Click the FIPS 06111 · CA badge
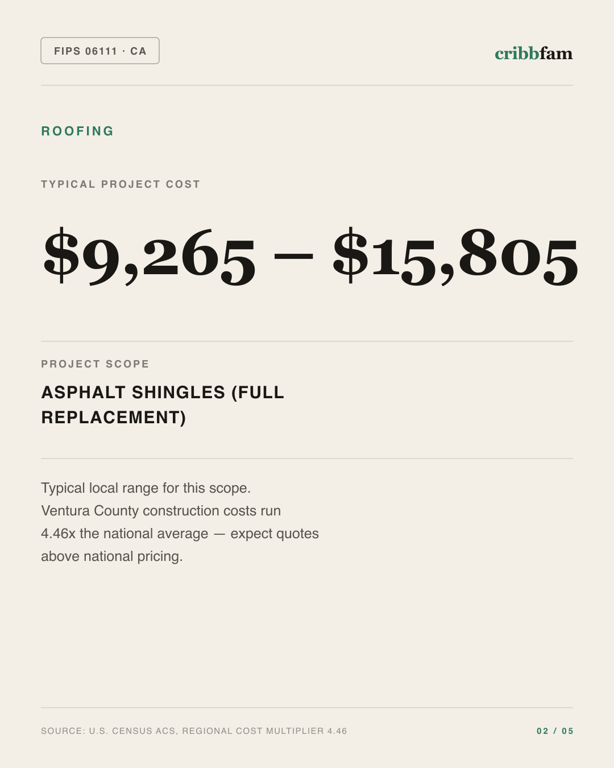Viewport: 614px width, 768px height. (x=100, y=50)
